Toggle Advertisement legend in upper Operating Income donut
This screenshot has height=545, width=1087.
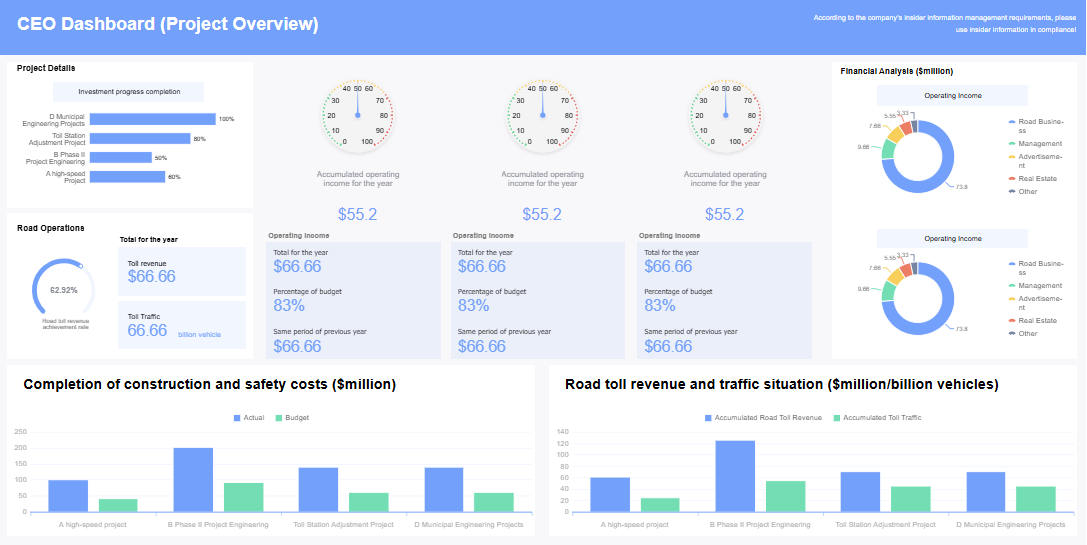click(1035, 161)
